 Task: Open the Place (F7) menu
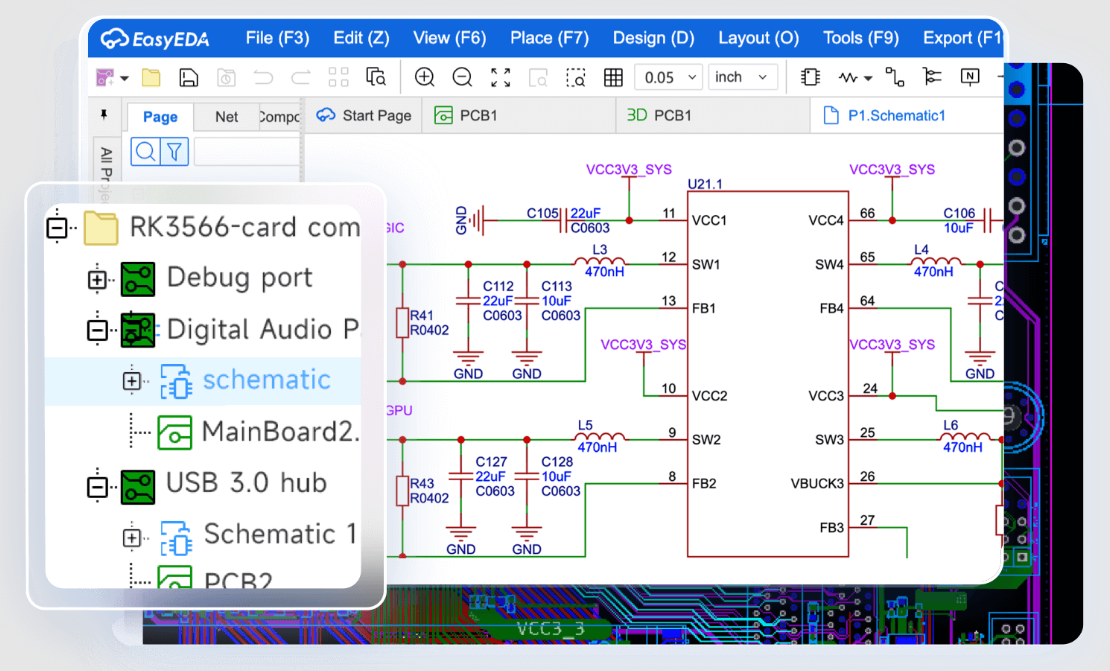549,38
